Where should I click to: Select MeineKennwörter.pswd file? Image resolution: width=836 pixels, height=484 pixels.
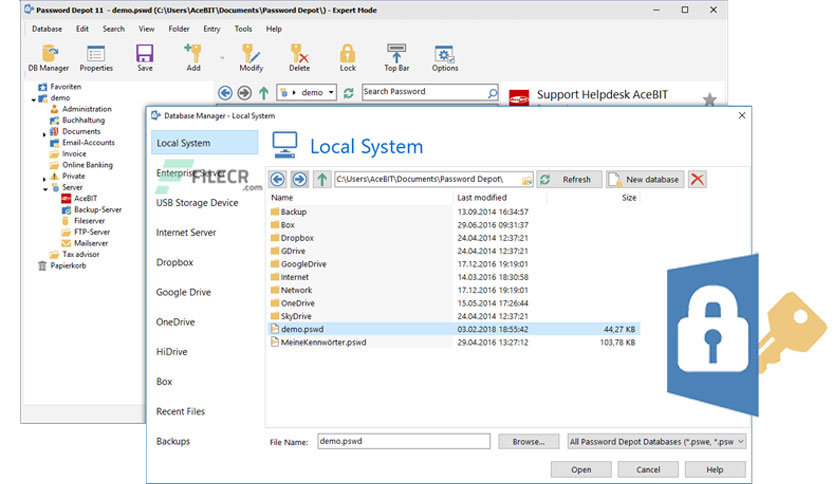click(x=454, y=342)
